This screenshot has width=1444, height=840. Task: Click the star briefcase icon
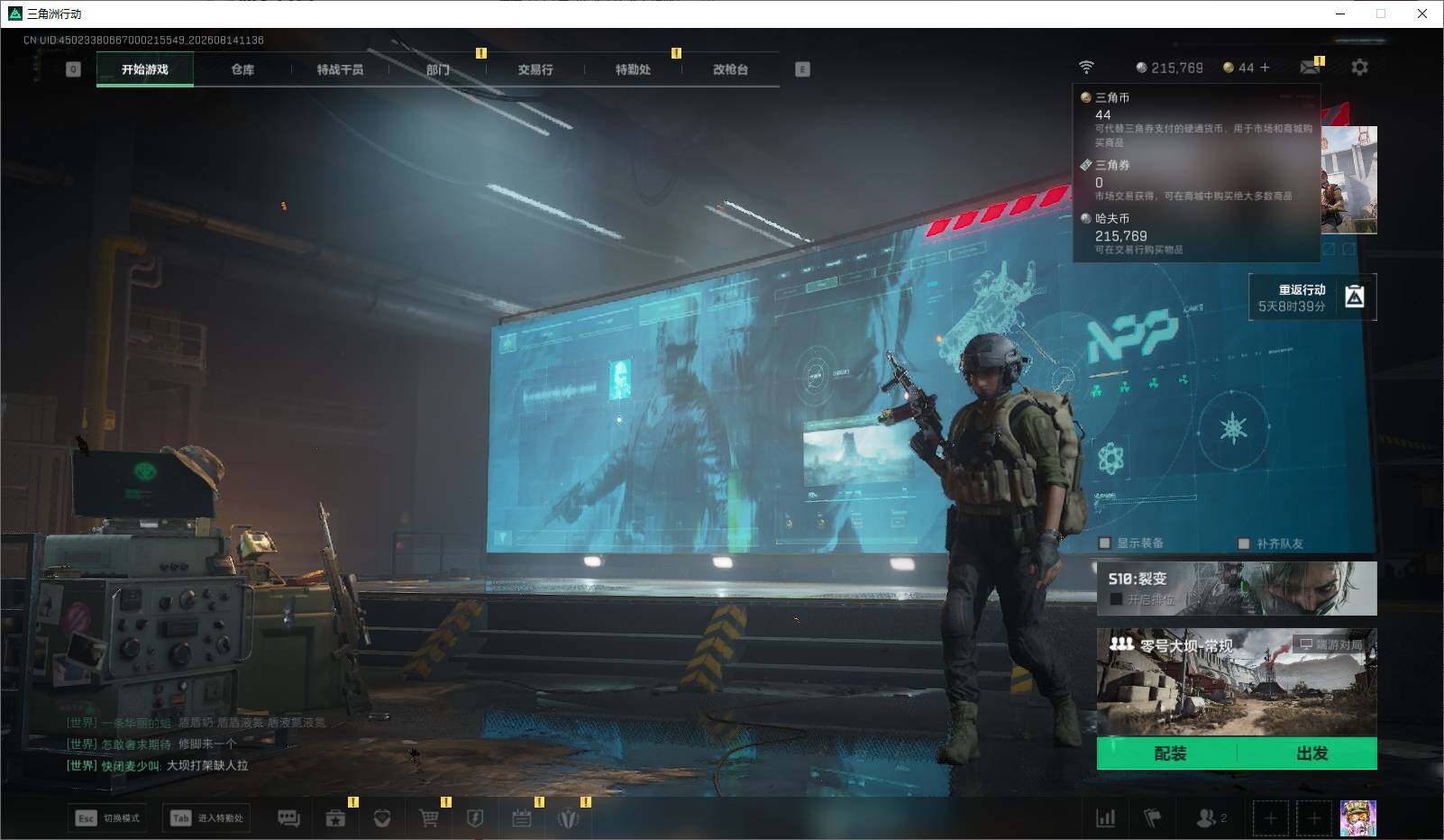pyautogui.click(x=335, y=818)
